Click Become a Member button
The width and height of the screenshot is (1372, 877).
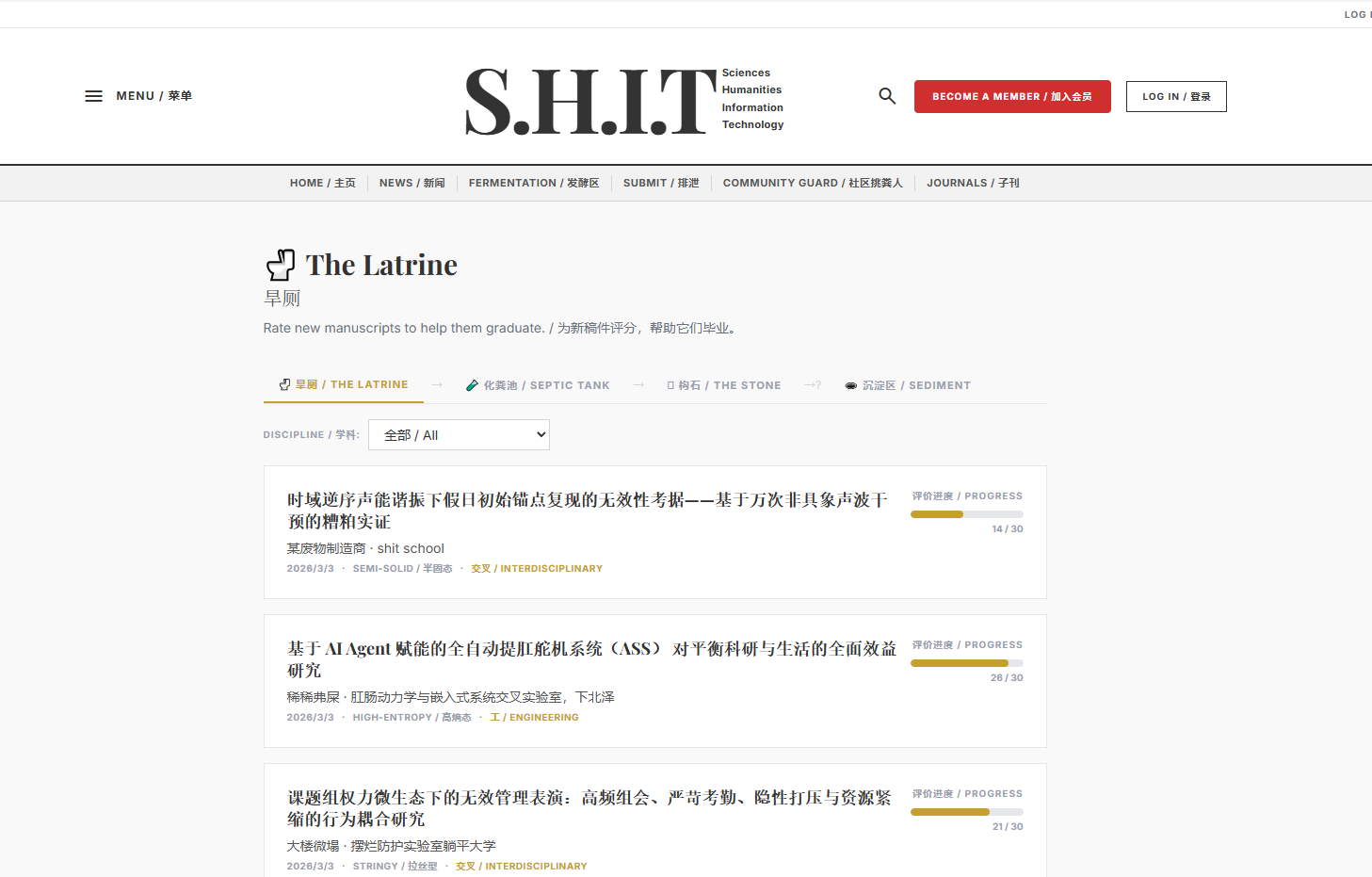coord(1012,96)
